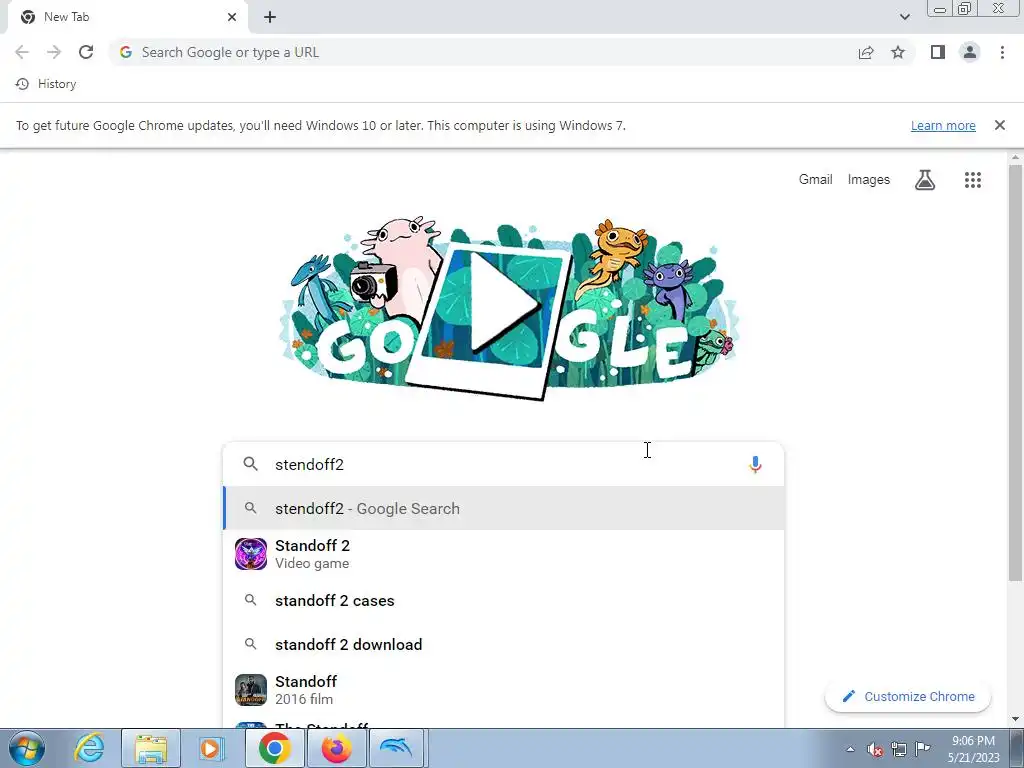Open the side panel icon
Viewport: 1024px width, 768px height.
coord(938,52)
